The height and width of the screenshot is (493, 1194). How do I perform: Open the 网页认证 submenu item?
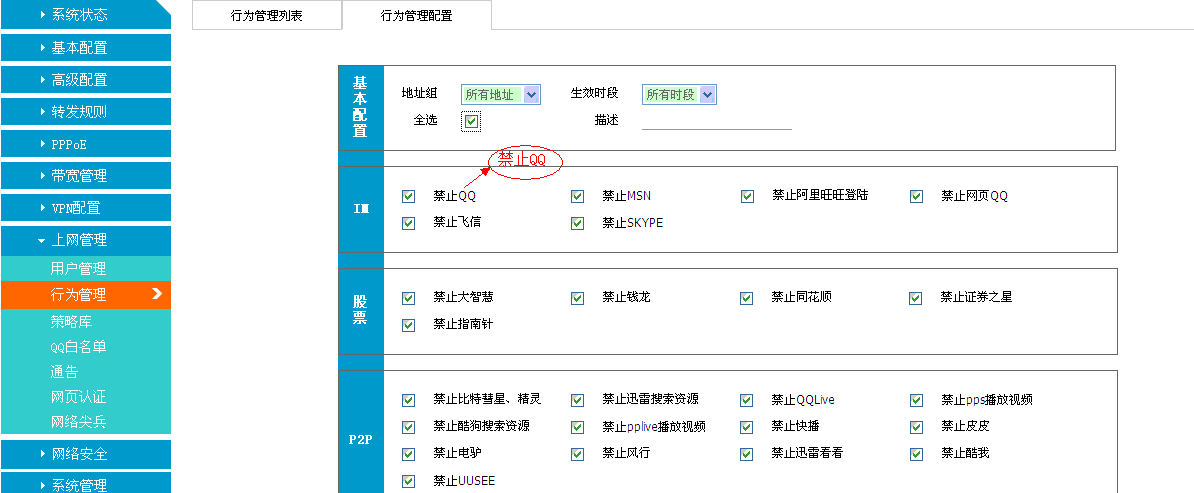[x=78, y=397]
